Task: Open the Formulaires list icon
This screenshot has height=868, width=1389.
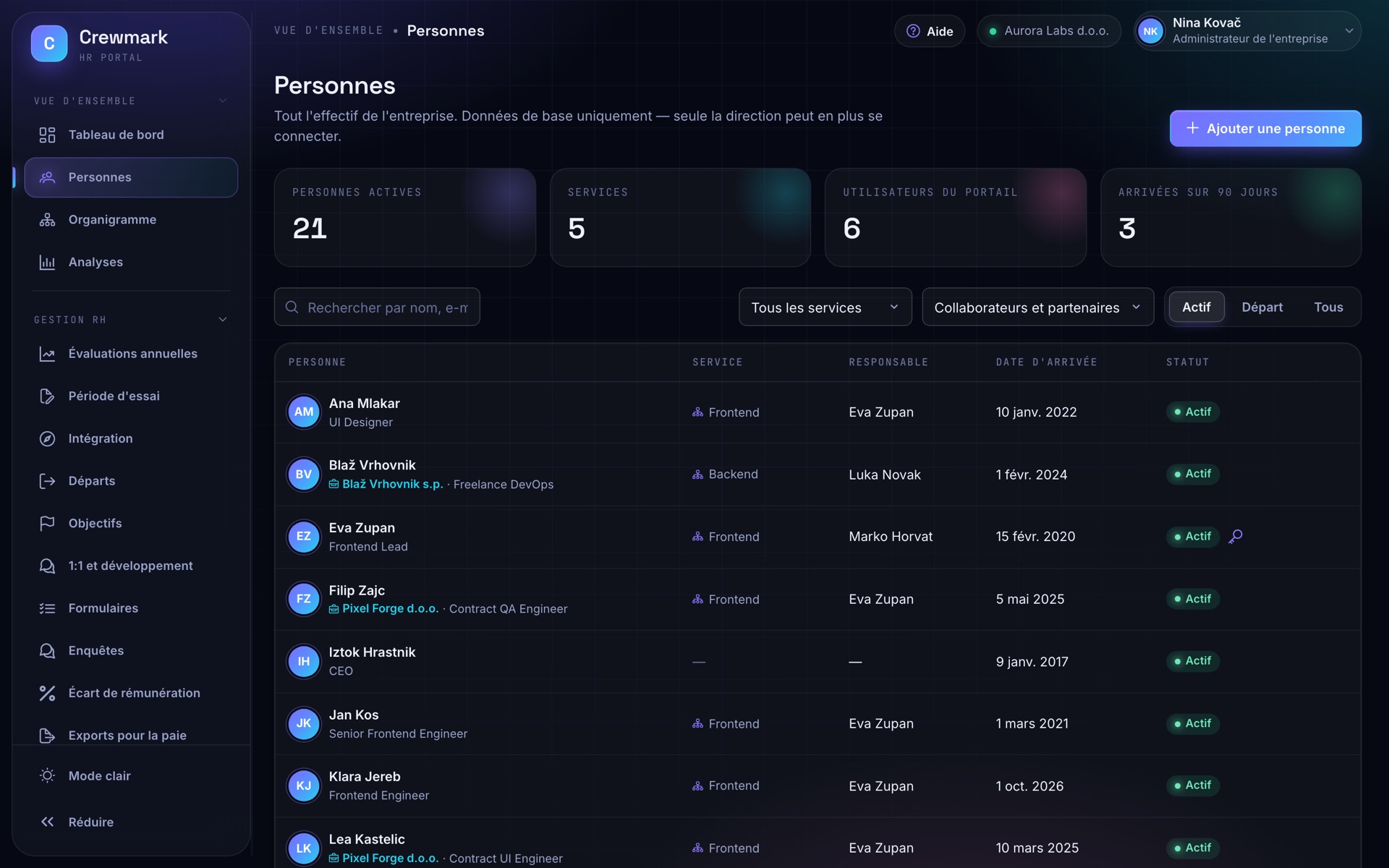Action: tap(47, 608)
